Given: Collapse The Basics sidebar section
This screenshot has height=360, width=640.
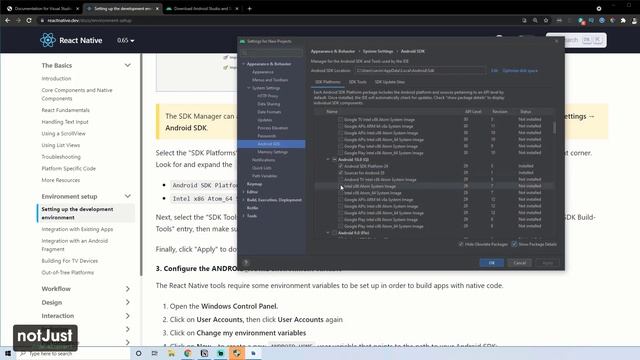Looking at the screenshot, I should (x=127, y=65).
